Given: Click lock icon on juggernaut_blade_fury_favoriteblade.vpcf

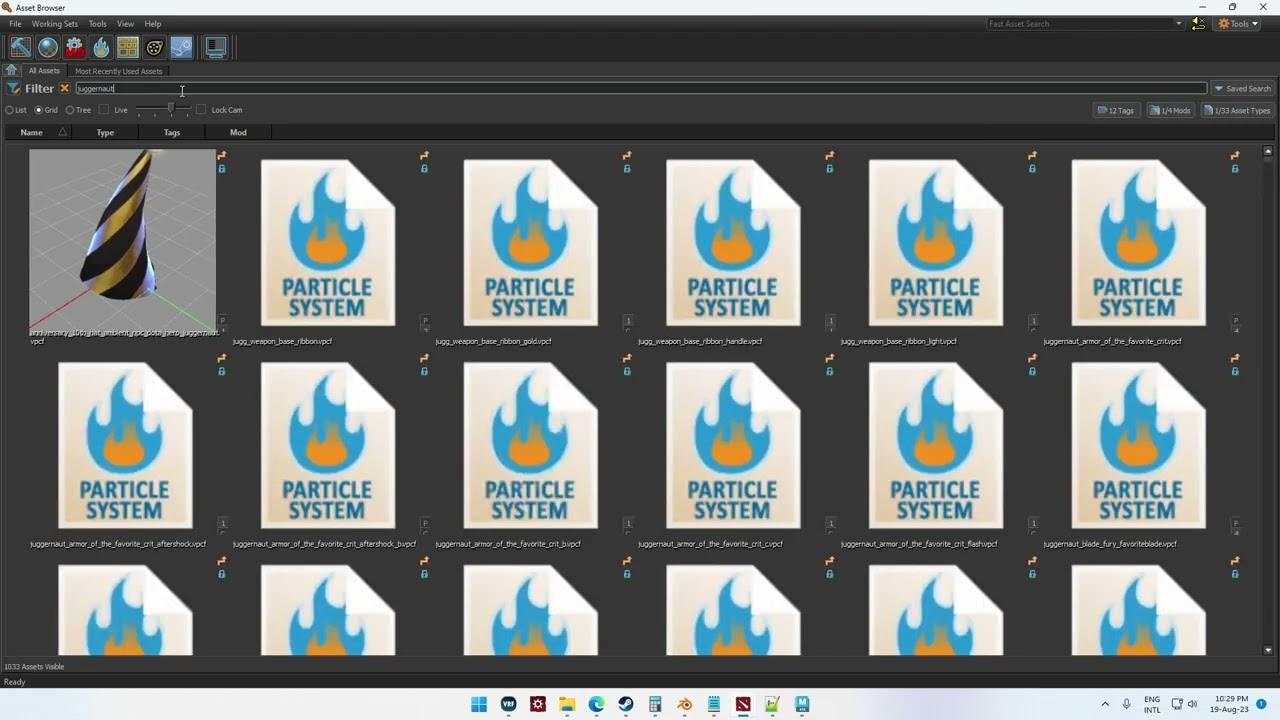Looking at the screenshot, I should click(x=1235, y=372).
